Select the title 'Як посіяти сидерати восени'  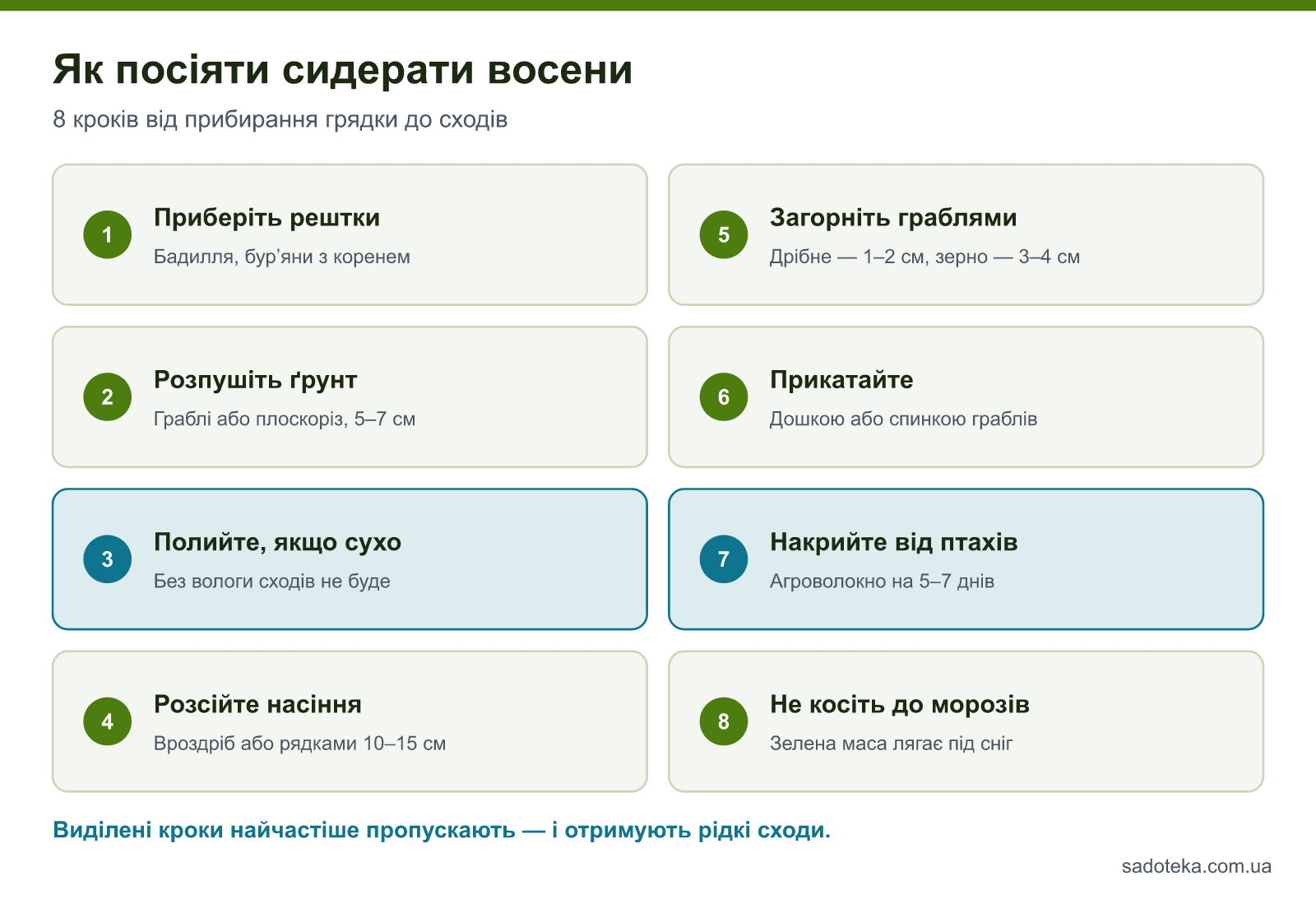pyautogui.click(x=343, y=69)
